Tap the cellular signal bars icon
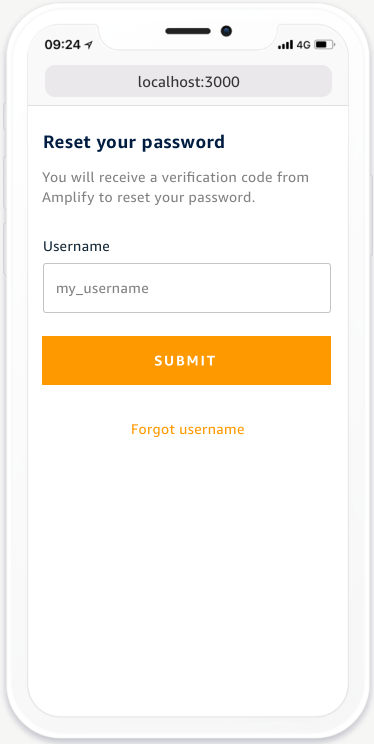This screenshot has height=744, width=374. point(285,45)
